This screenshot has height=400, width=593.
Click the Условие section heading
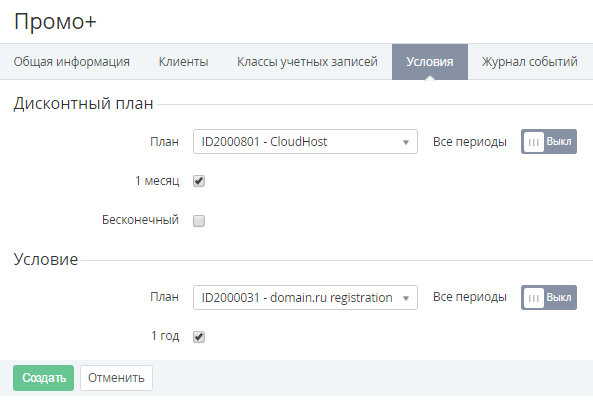click(46, 259)
